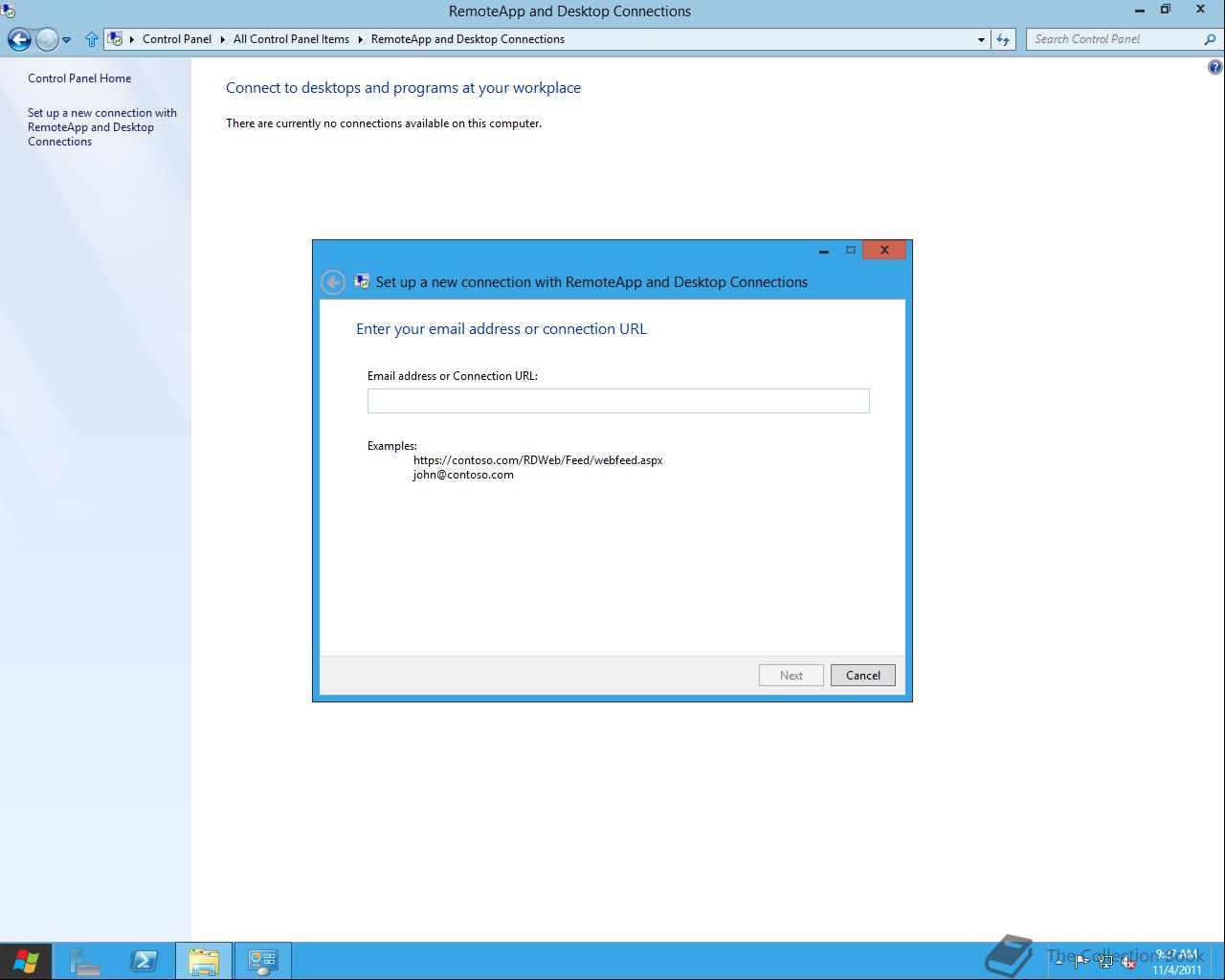Viewport: 1225px width, 980px height.
Task: Open the Windows Start button
Action: [26, 961]
